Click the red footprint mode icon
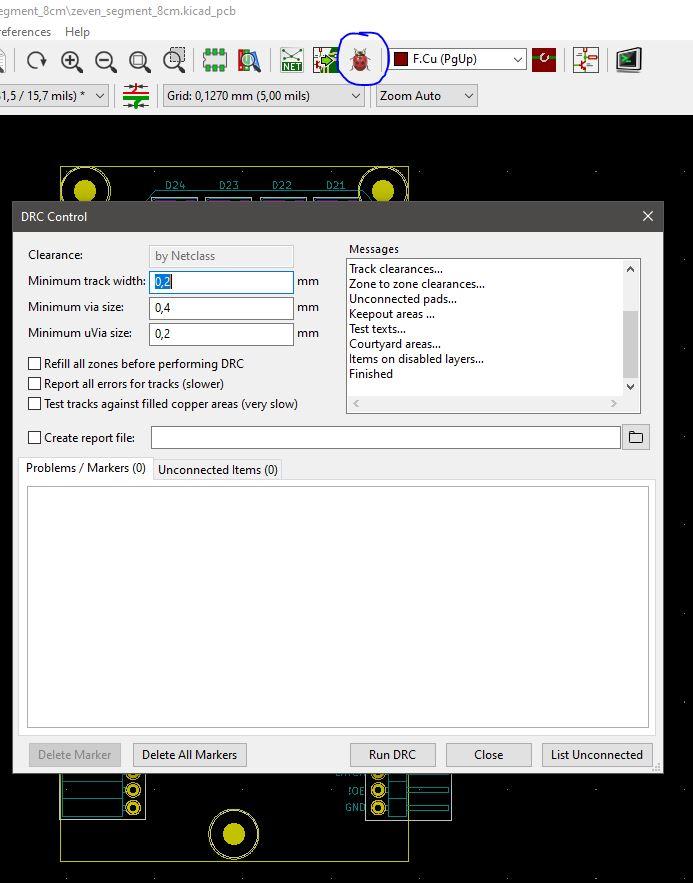Viewport: 693px width, 883px height. coord(544,59)
